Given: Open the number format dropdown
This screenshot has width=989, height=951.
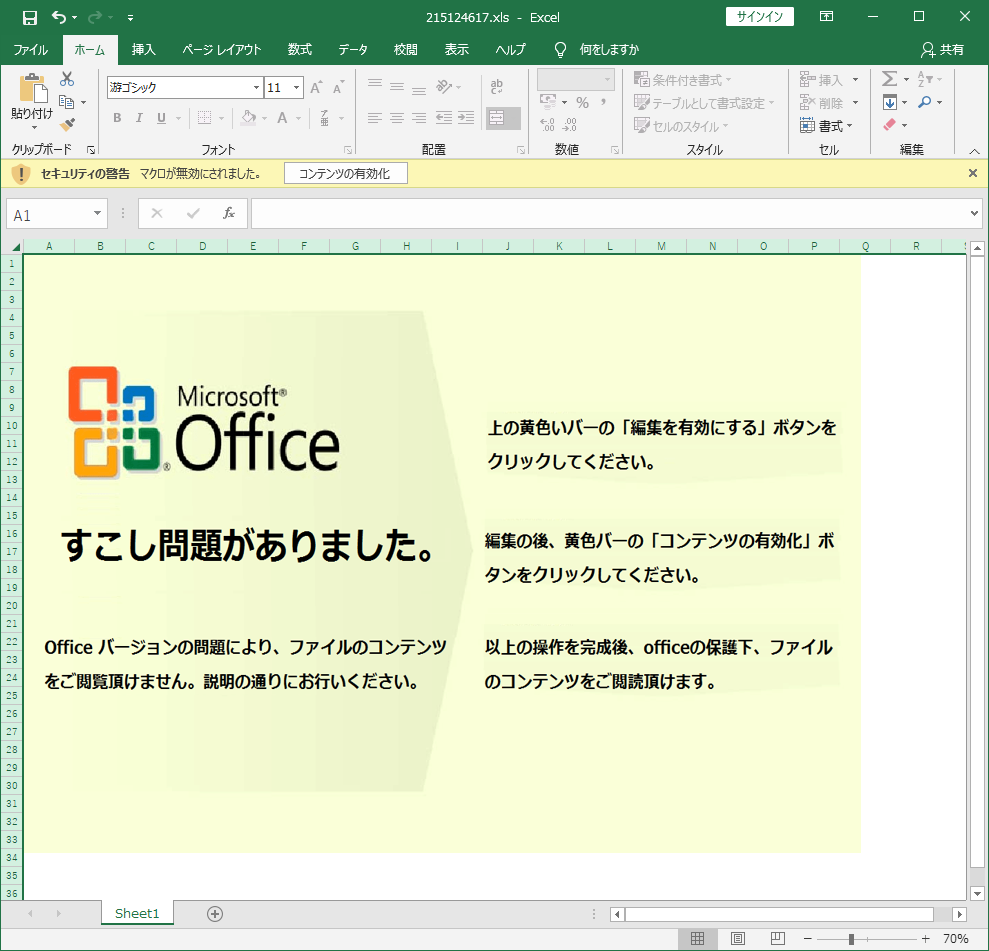Looking at the screenshot, I should (x=607, y=79).
